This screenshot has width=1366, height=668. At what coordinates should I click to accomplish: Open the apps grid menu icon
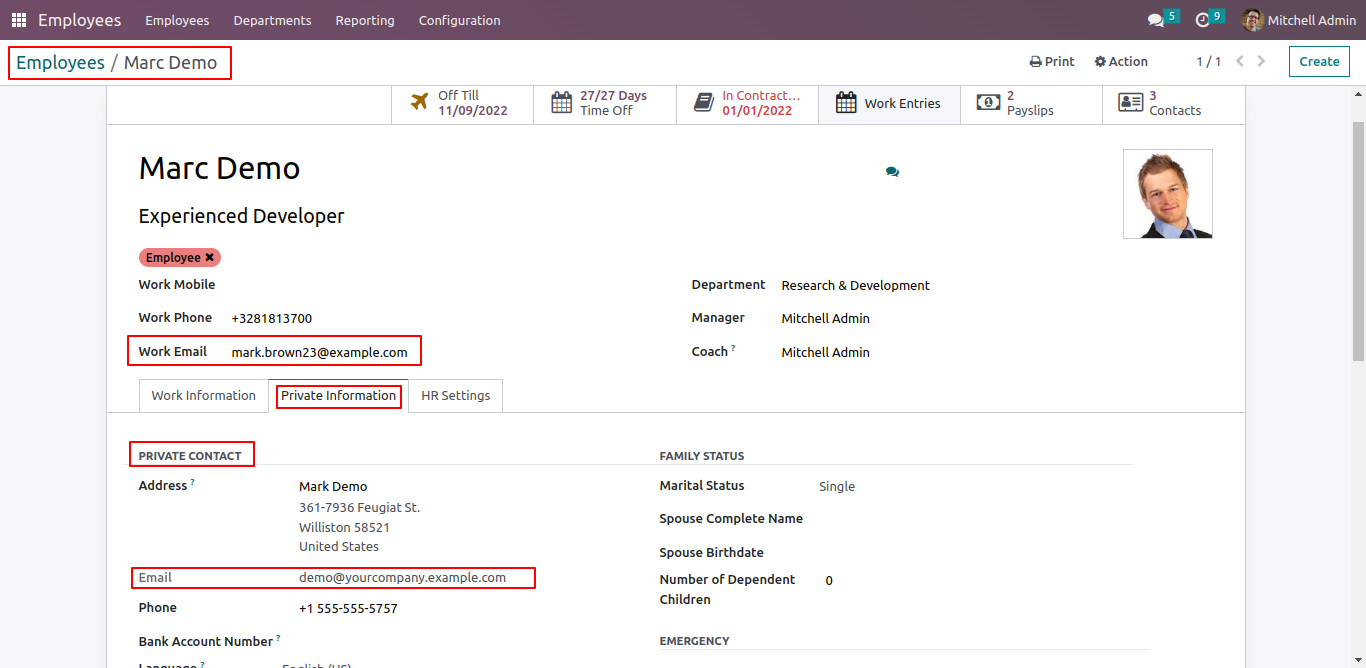coord(19,20)
